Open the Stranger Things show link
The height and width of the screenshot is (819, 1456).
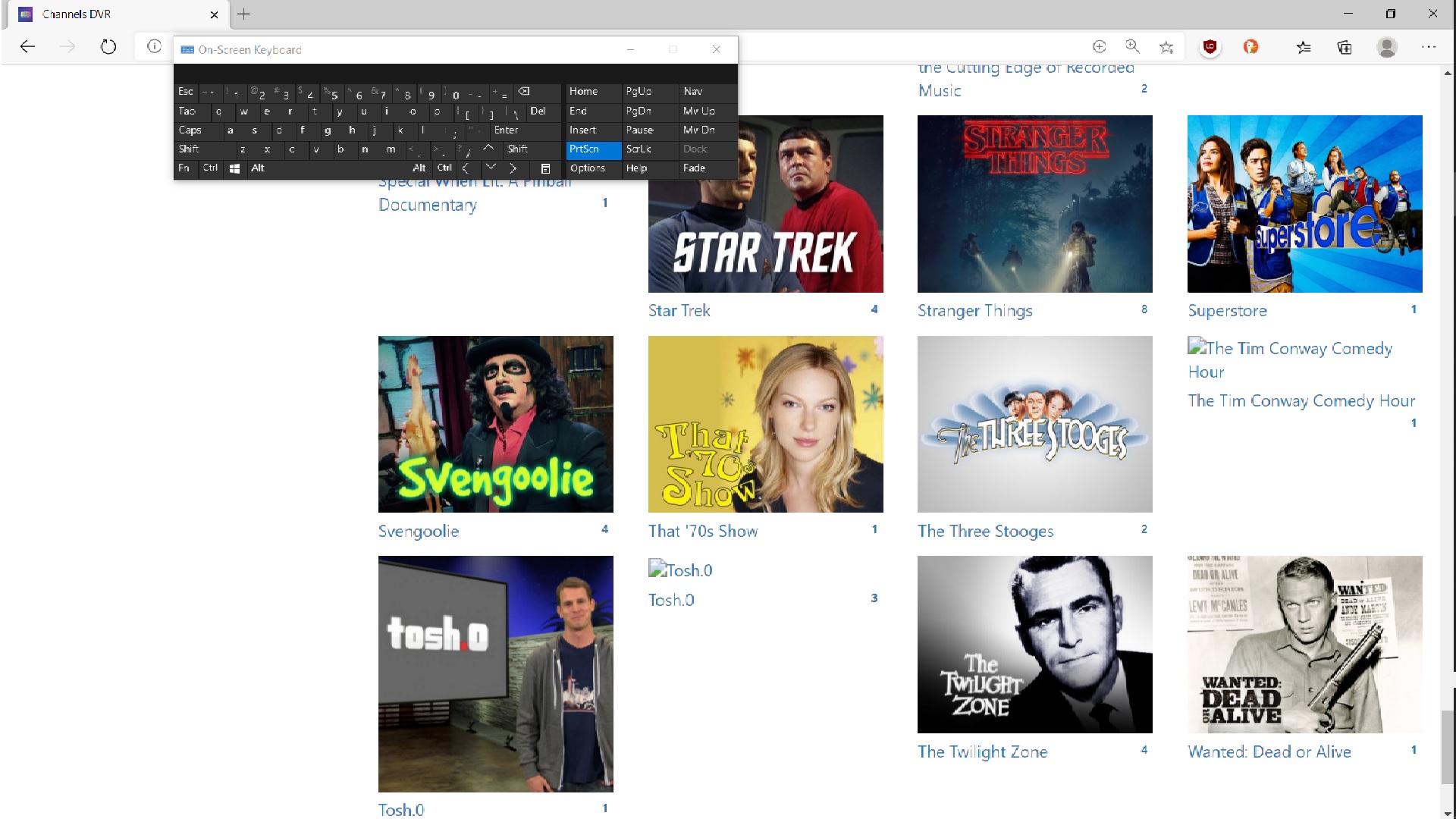pos(974,310)
